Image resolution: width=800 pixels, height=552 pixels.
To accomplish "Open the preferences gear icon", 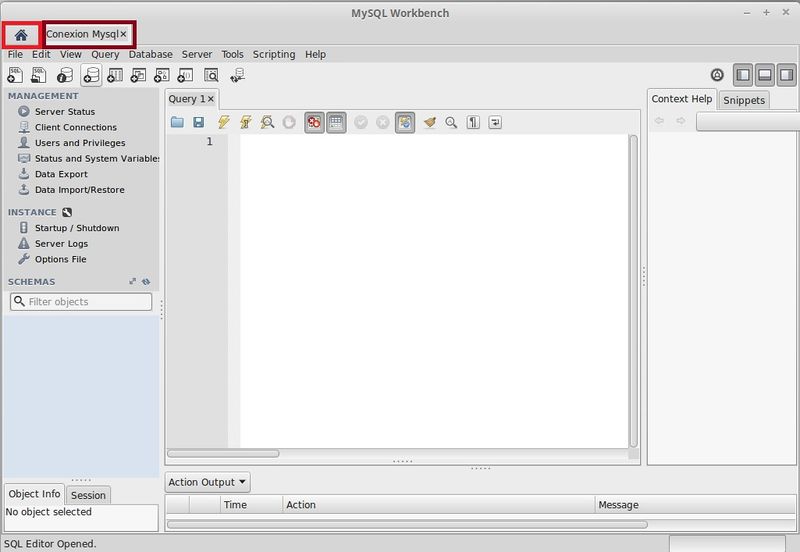I will click(x=717, y=76).
